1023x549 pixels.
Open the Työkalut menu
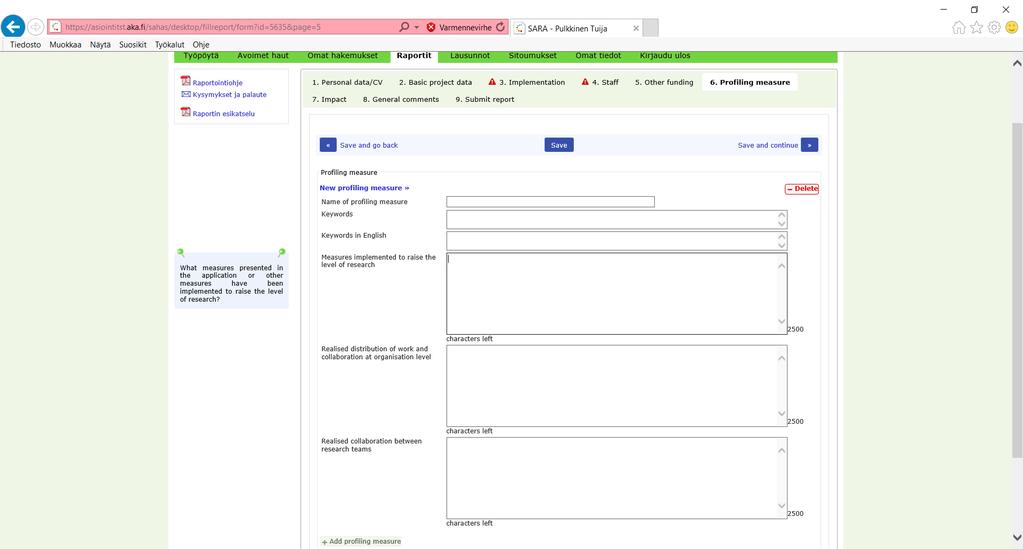point(170,44)
